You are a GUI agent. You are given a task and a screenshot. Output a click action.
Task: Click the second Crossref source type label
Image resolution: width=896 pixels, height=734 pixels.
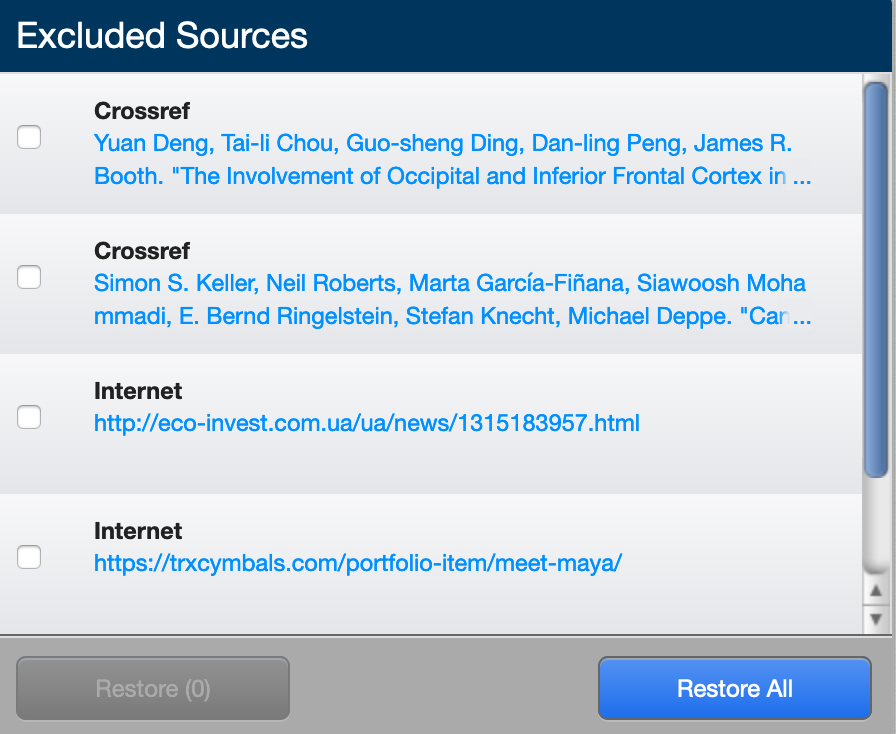141,251
